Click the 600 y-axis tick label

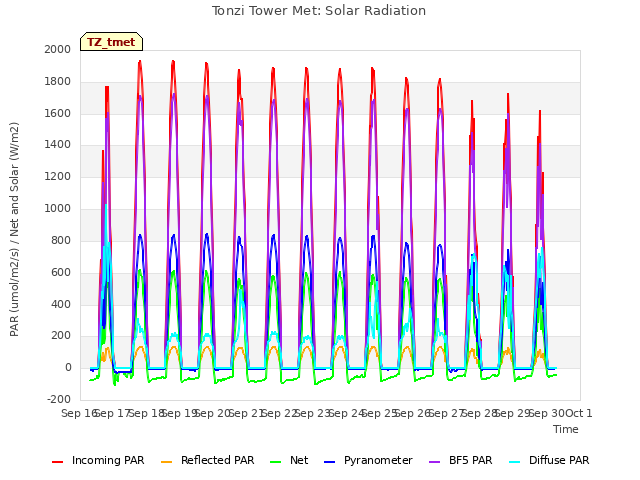pos(61,272)
